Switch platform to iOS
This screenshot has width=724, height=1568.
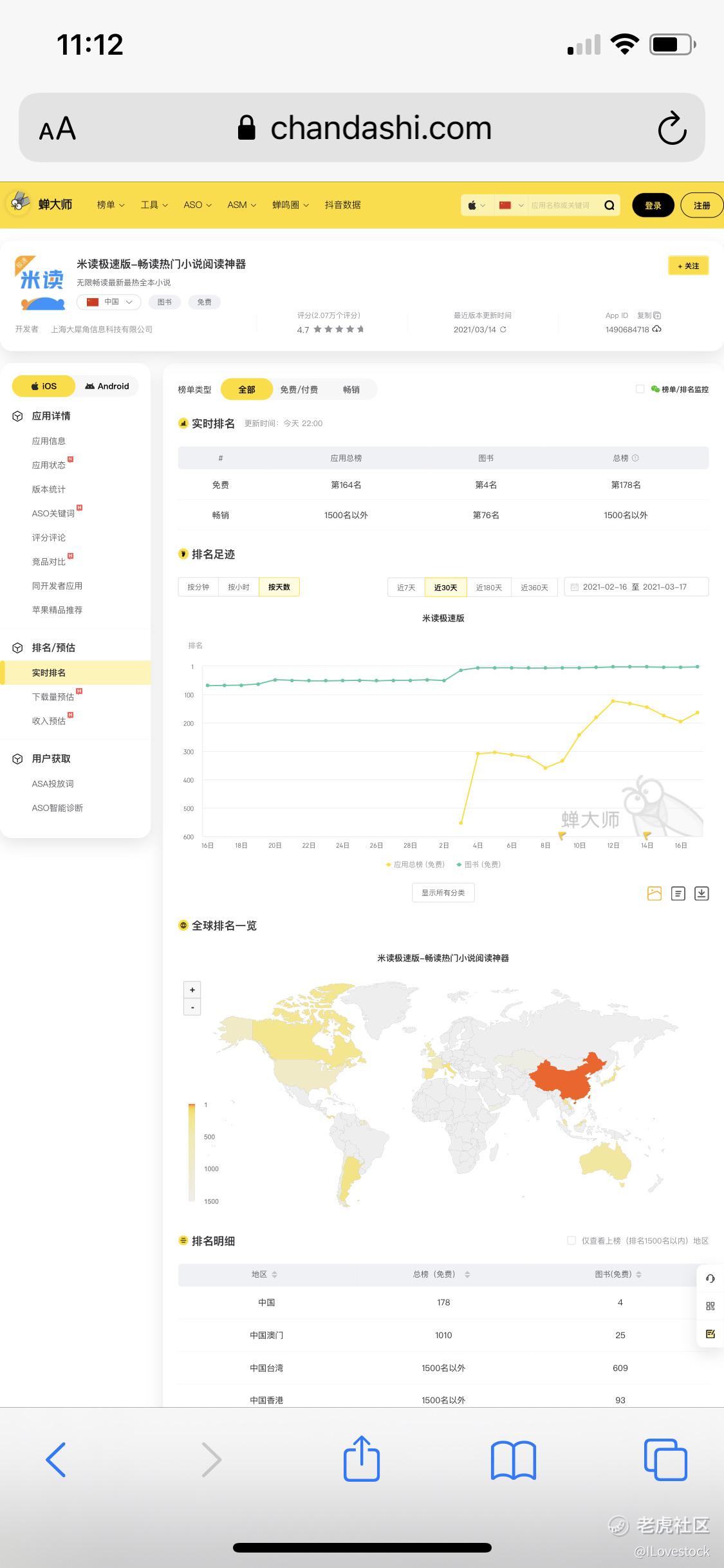pos(44,386)
